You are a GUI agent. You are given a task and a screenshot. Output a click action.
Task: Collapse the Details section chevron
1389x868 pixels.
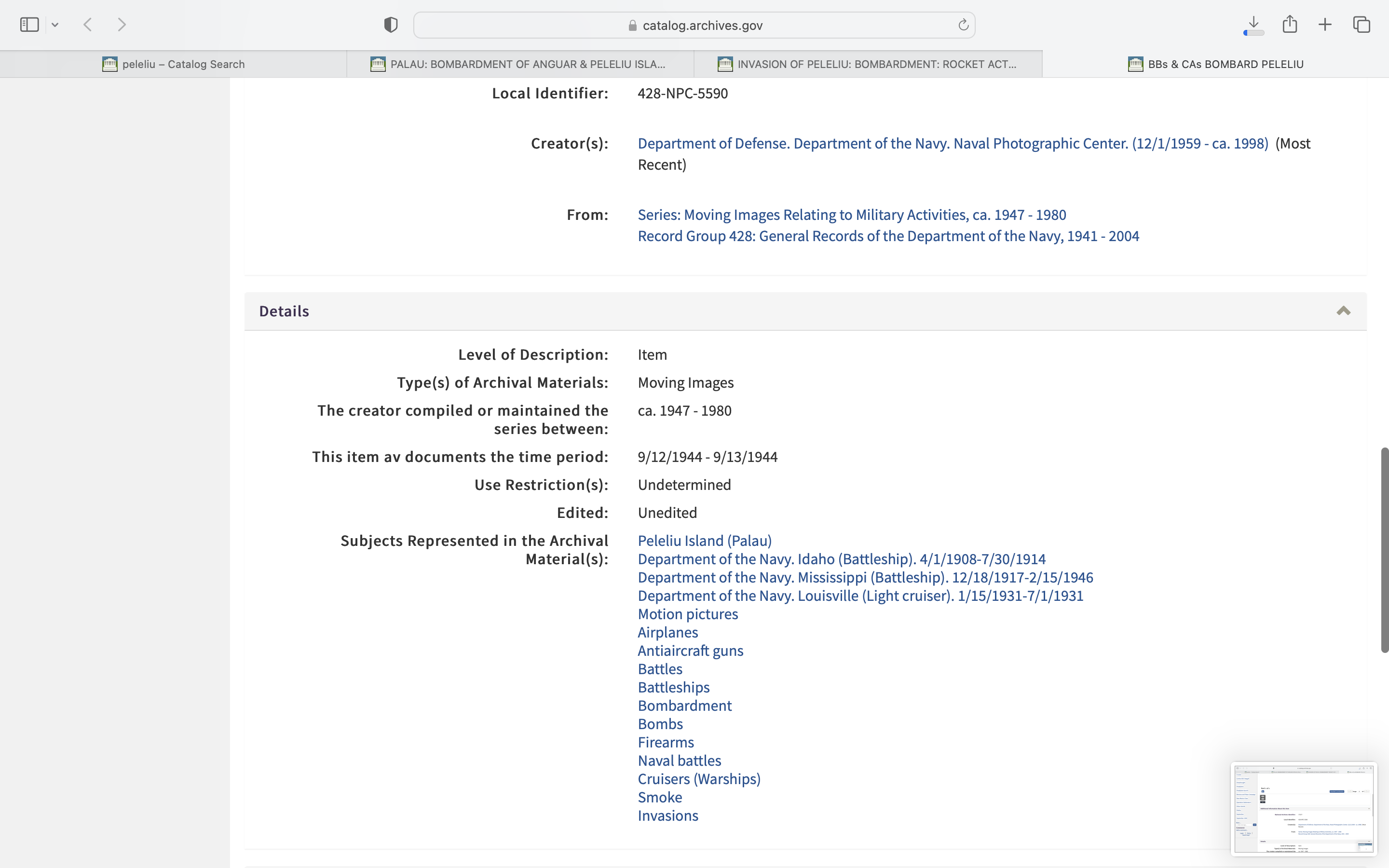[x=1343, y=311]
